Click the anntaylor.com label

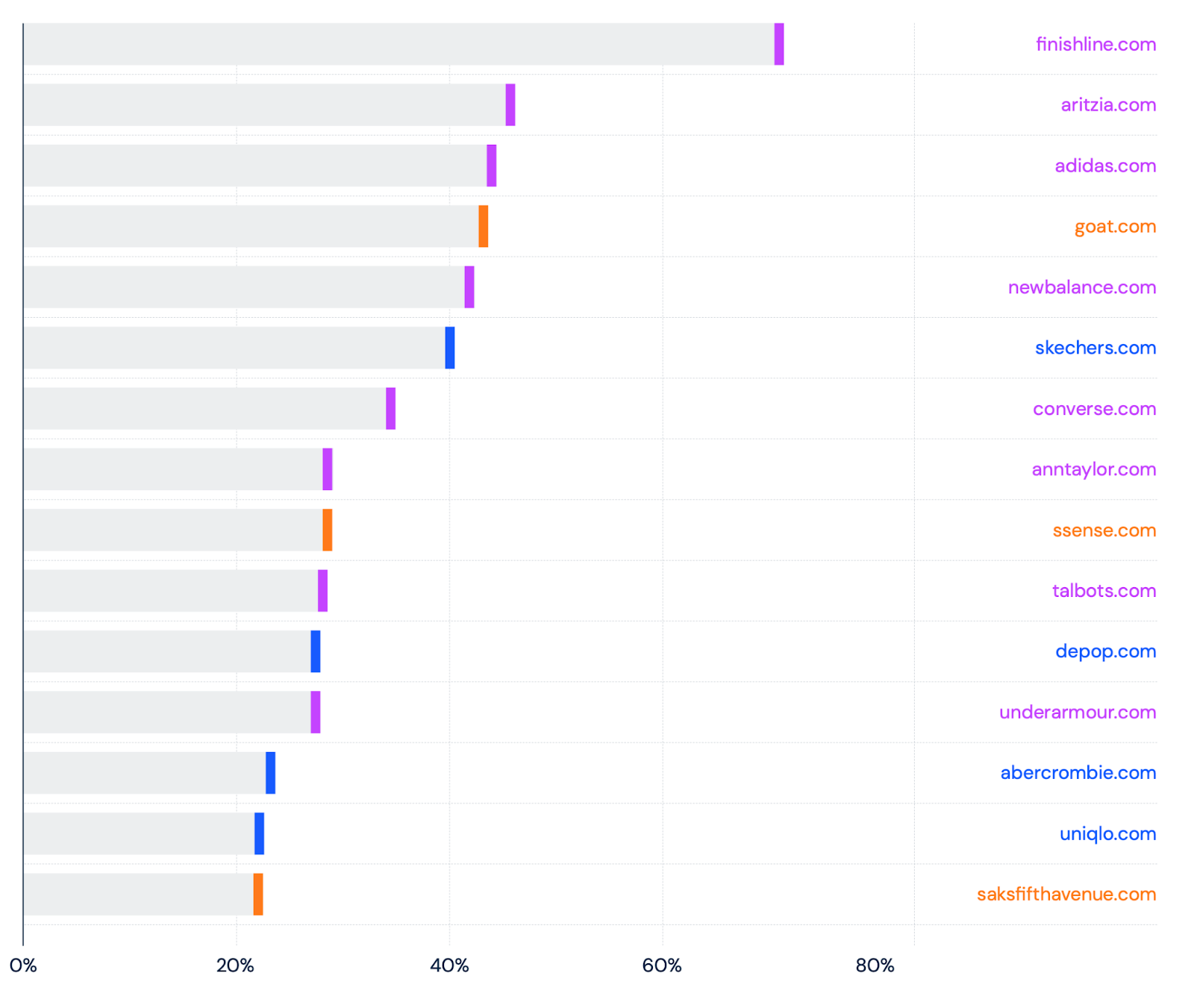1094,469
